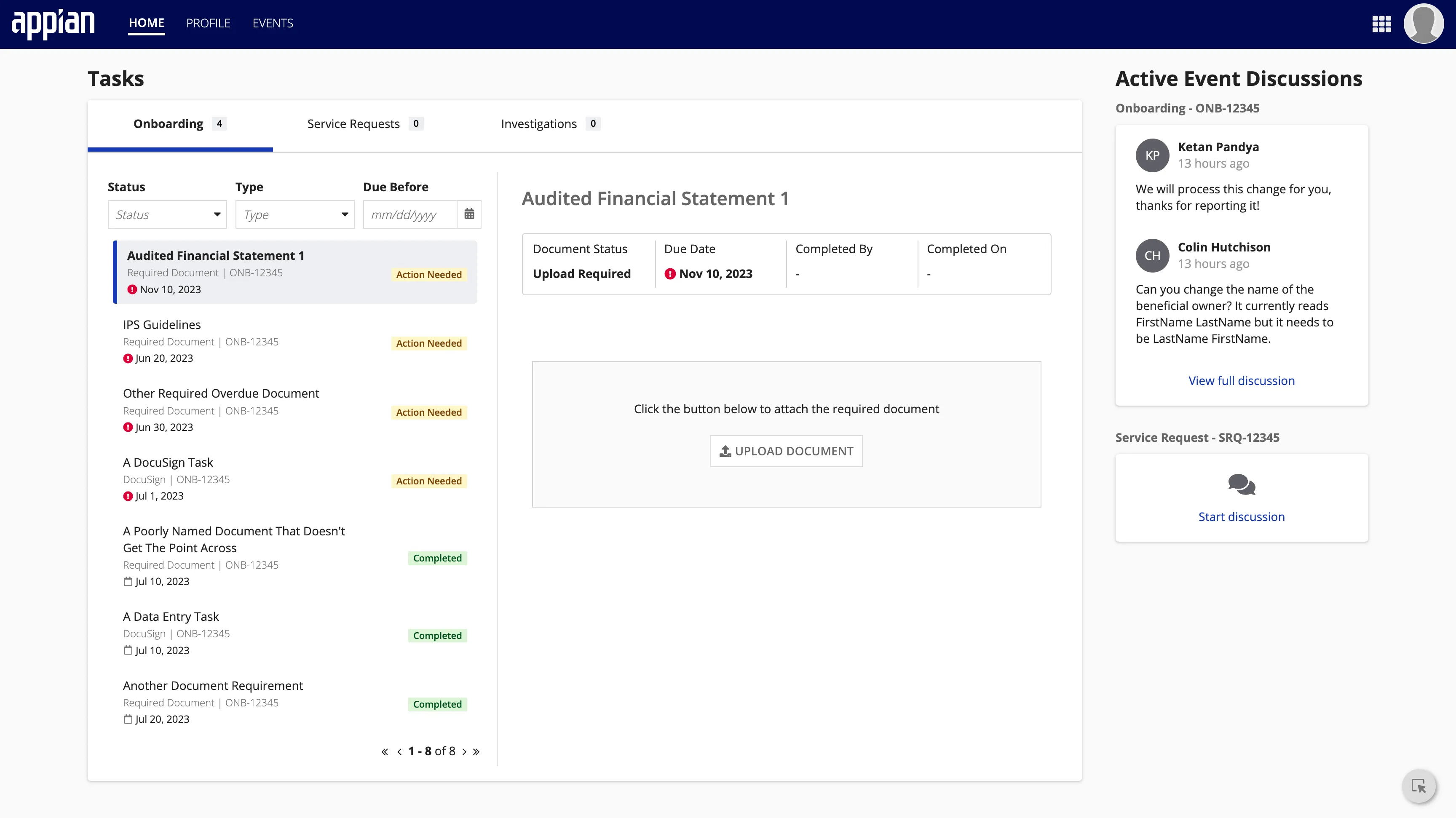Viewport: 1456px width, 818px height.
Task: Open the PROFILE navigation item
Action: [208, 23]
